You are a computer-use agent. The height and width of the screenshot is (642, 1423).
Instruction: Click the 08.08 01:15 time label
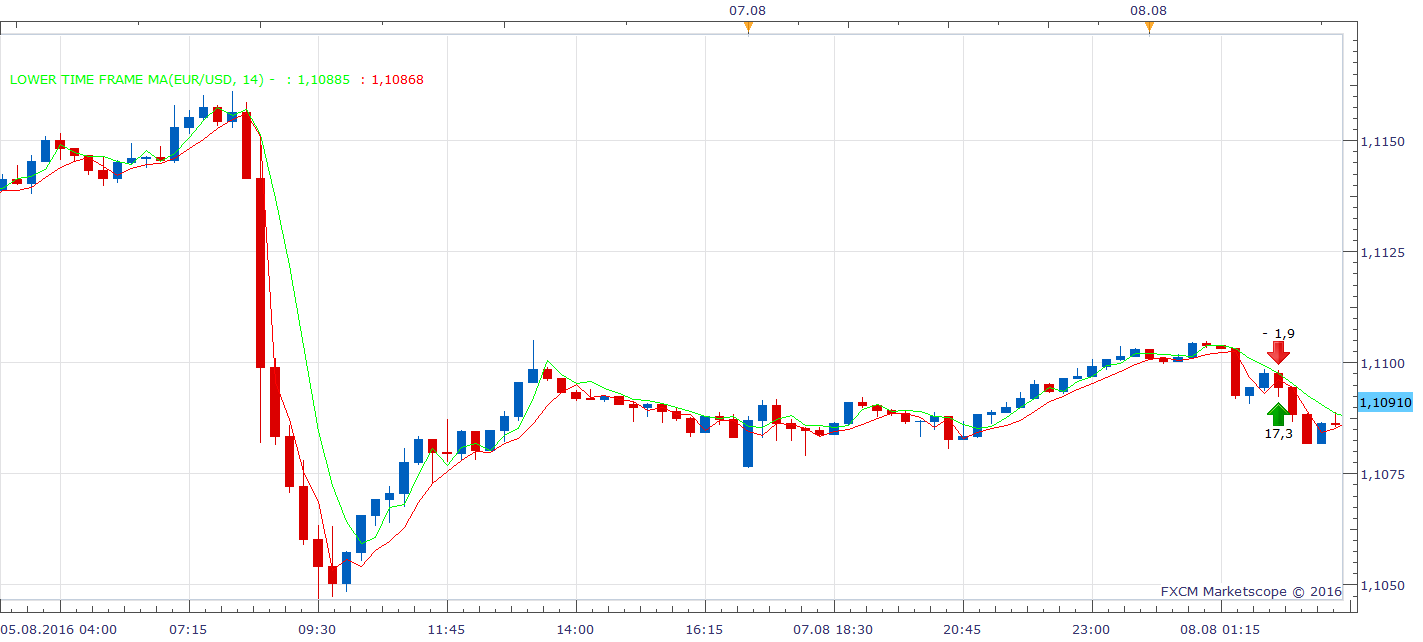pyautogui.click(x=1220, y=630)
